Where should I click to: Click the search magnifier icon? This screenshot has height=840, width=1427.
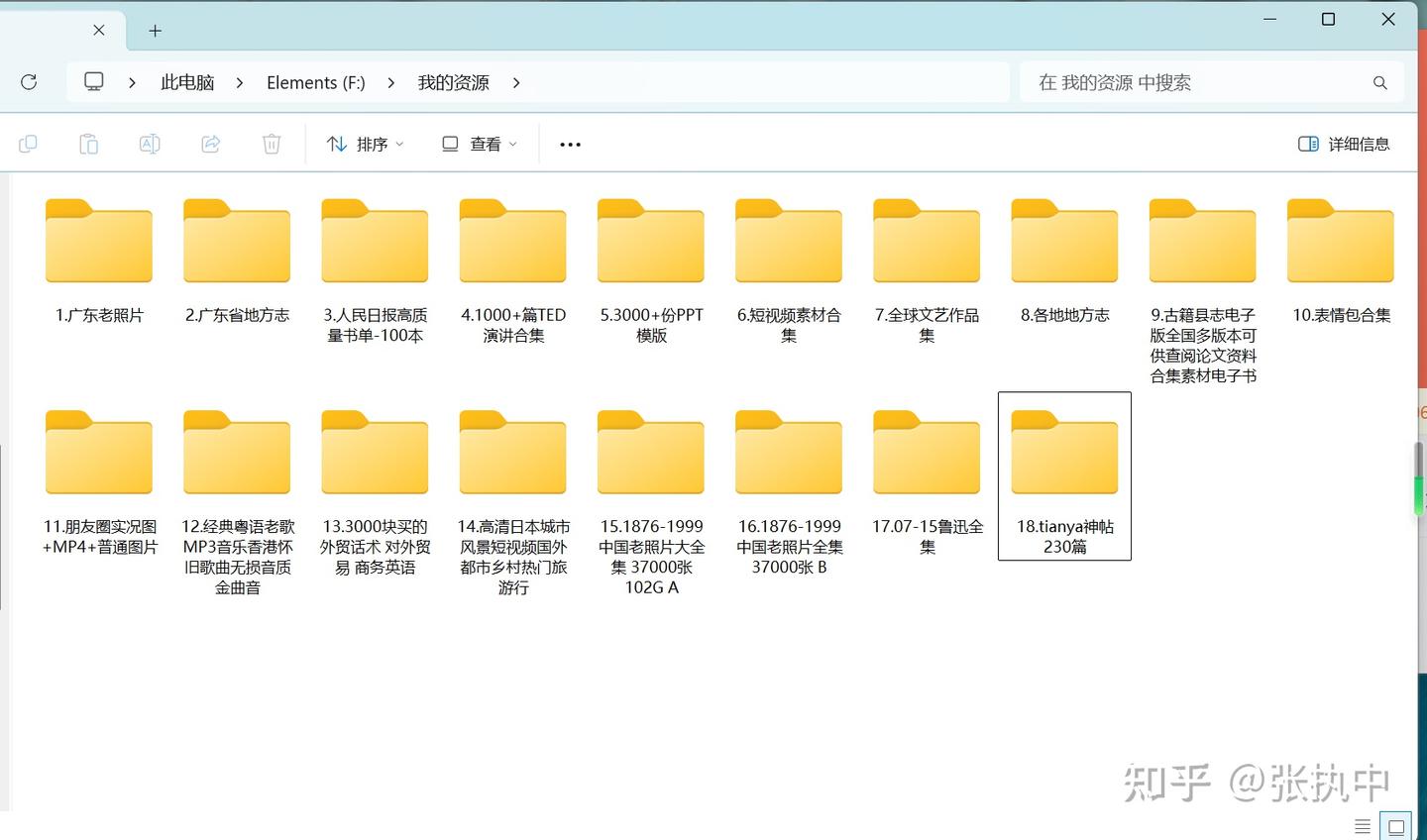1380,83
